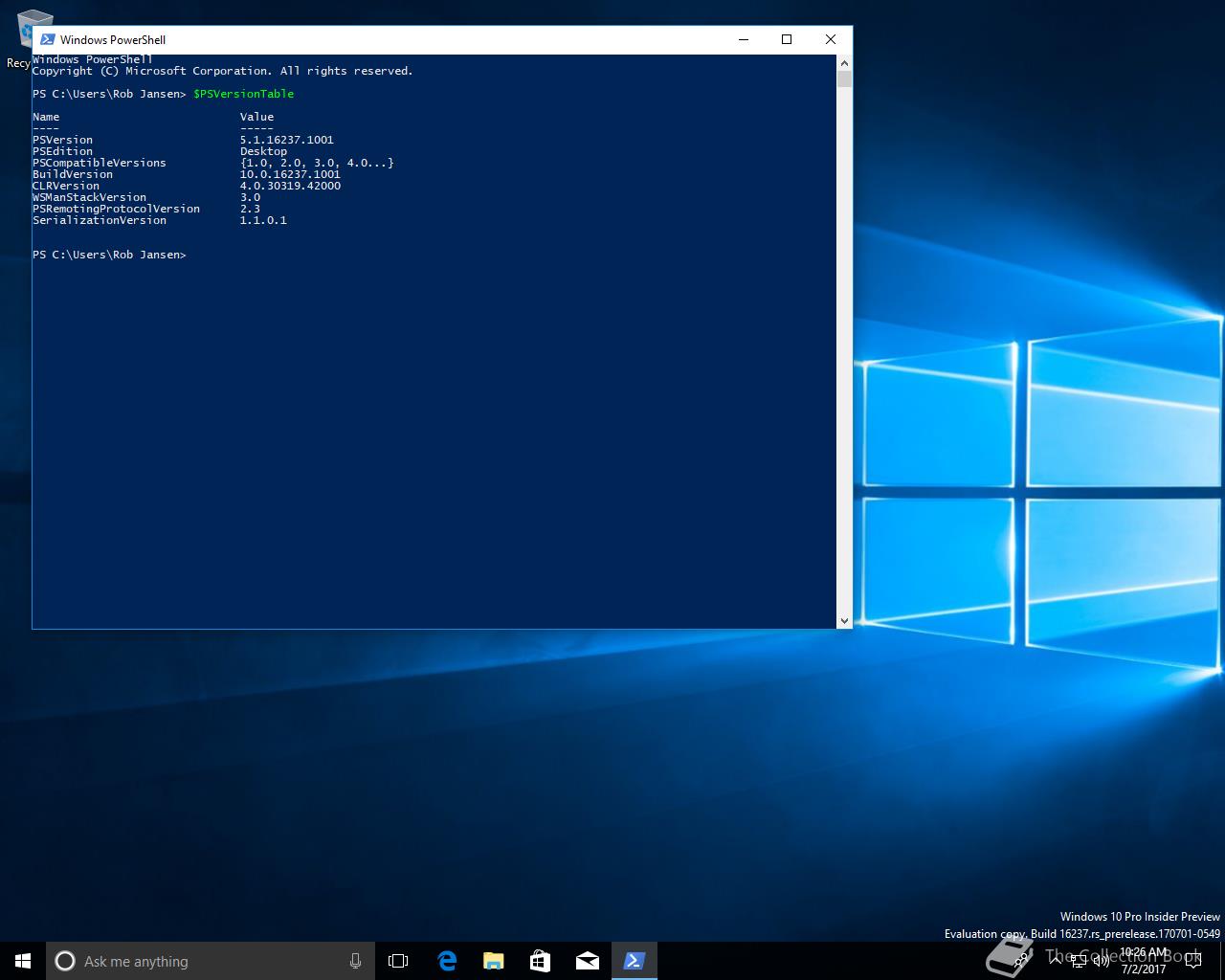Click the CLRVersion value 4.0.30319.42000

(290, 186)
